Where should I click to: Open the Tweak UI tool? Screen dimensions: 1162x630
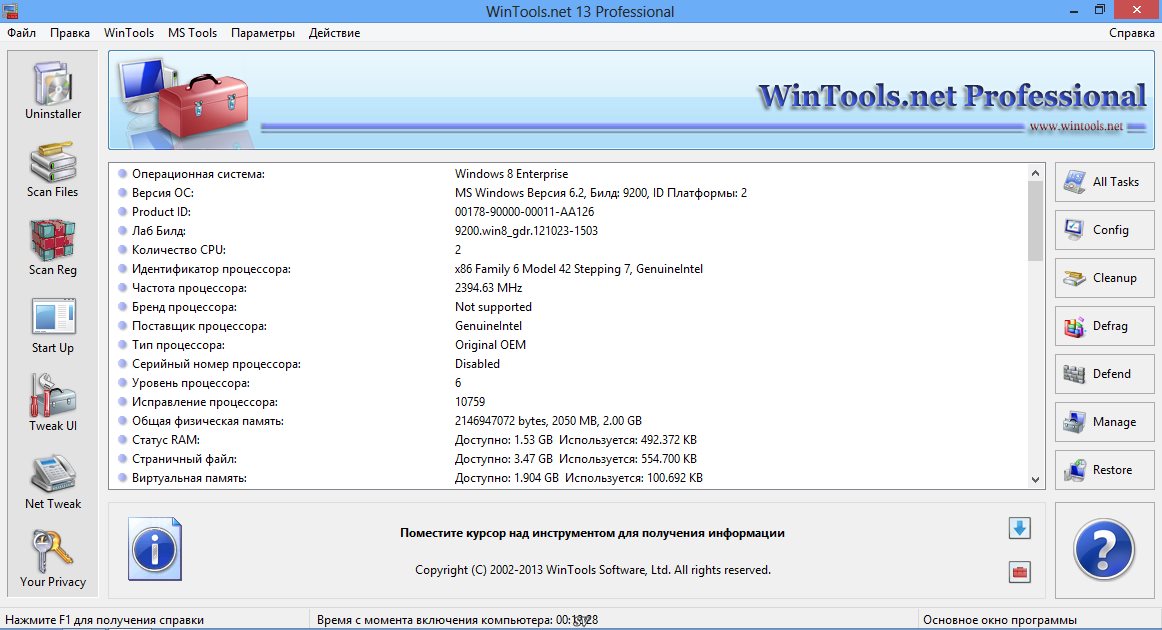53,403
